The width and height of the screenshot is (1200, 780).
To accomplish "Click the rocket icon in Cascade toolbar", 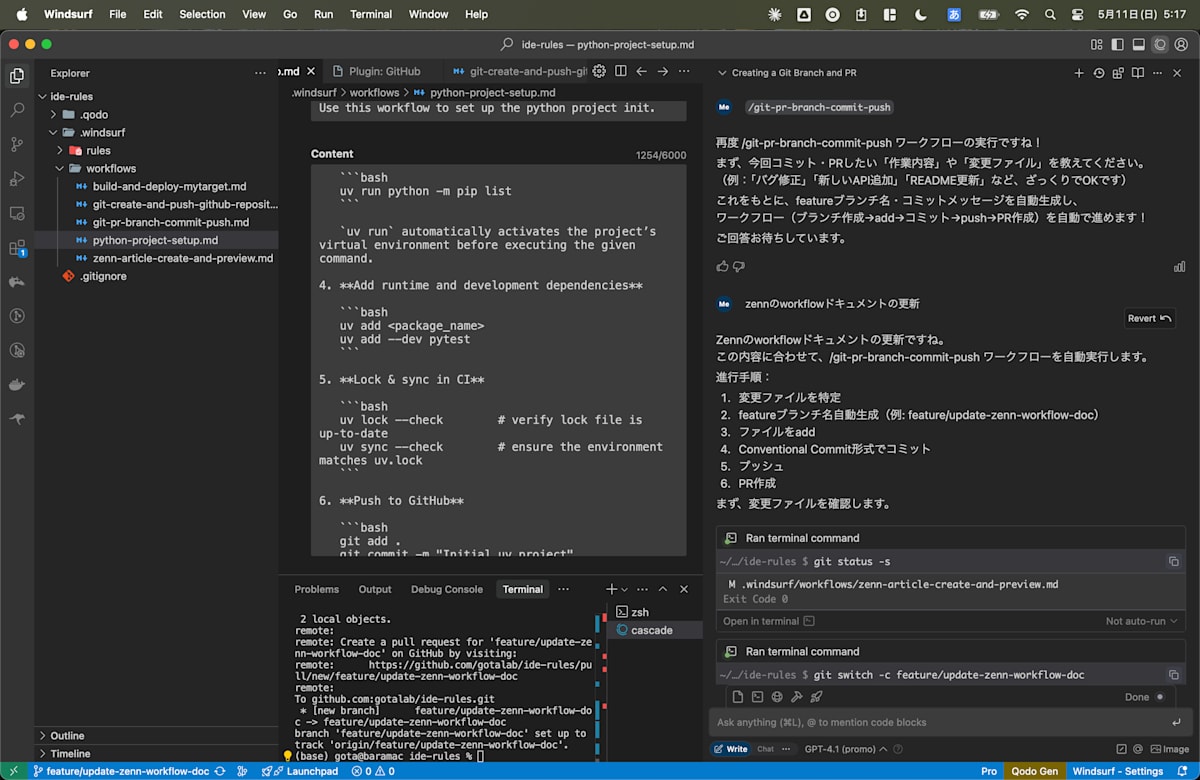I will click(x=816, y=697).
